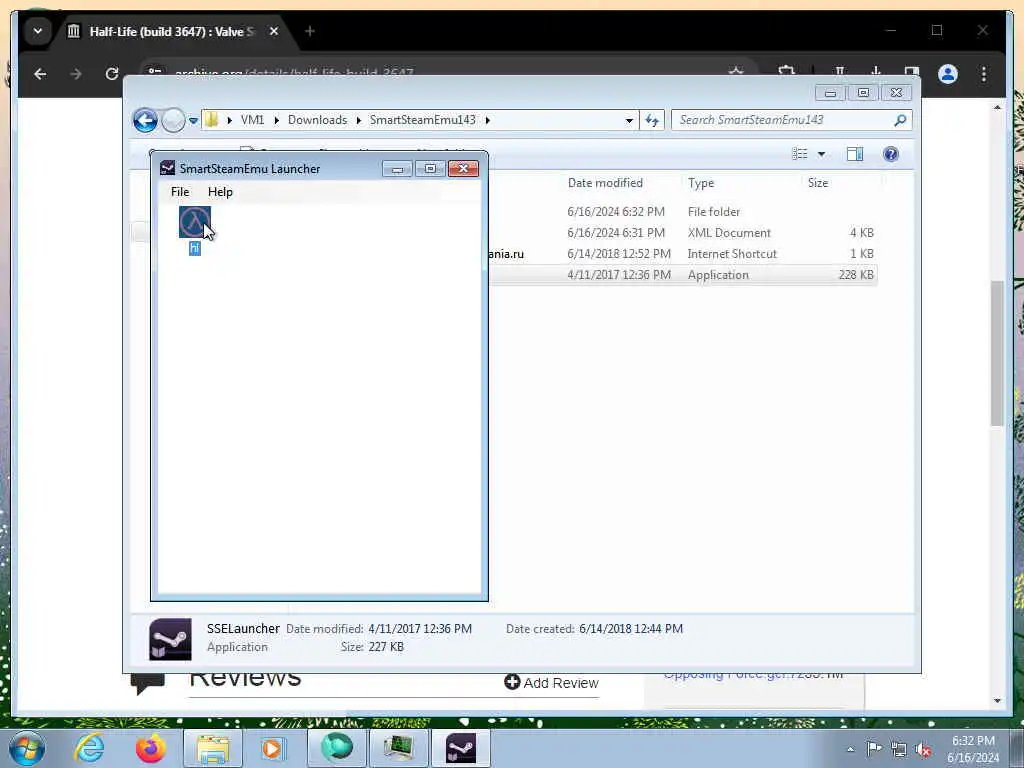The height and width of the screenshot is (768, 1024).
Task: Open the browser tab search dropdown
Action: [38, 31]
